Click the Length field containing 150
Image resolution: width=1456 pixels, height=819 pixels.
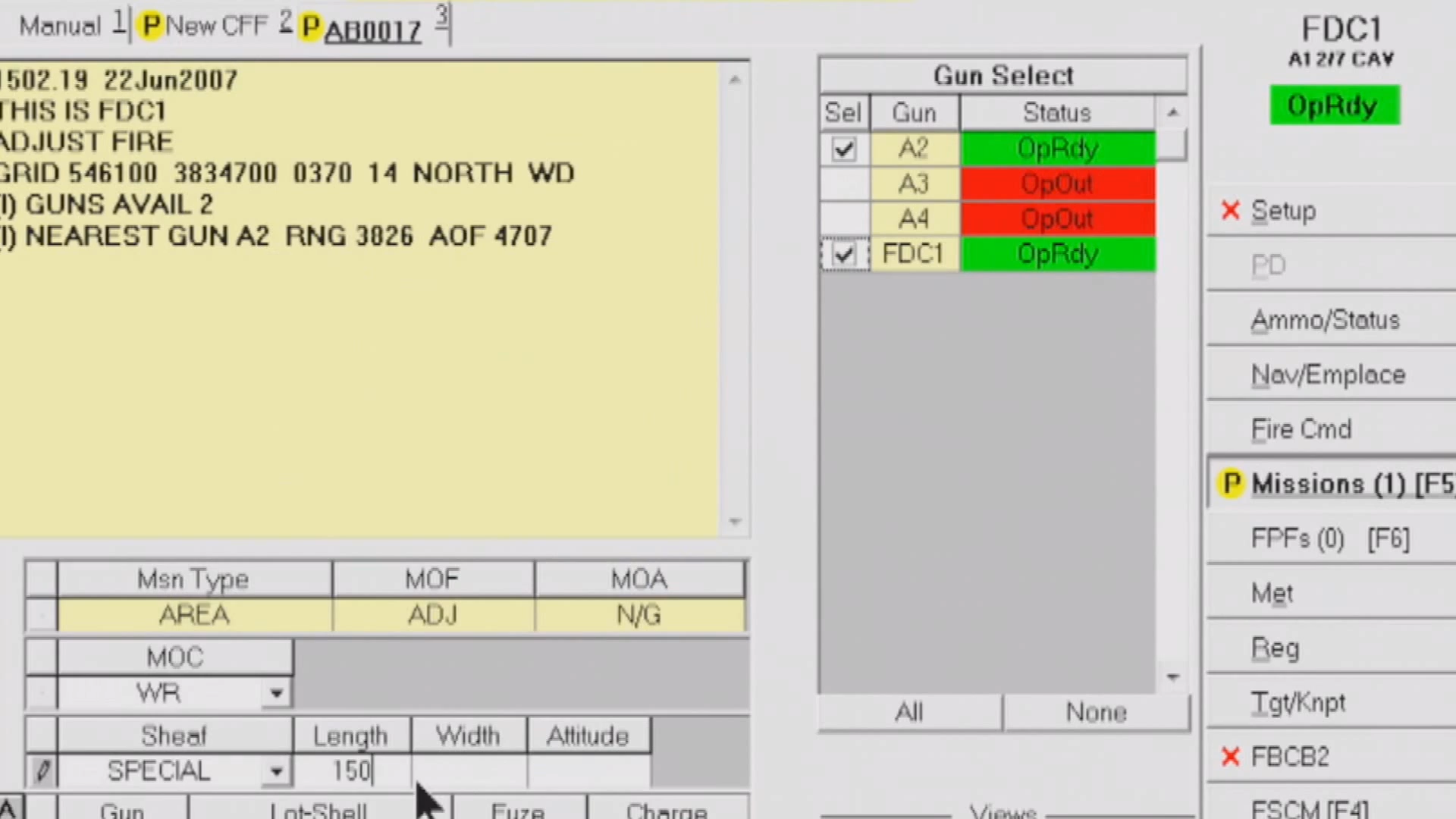(x=352, y=771)
